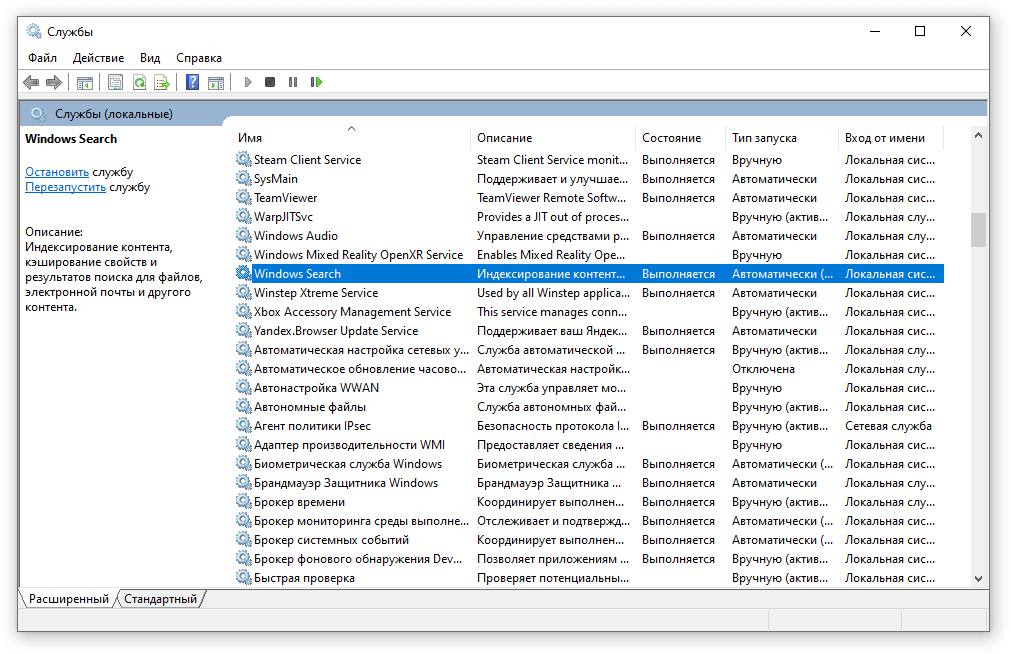Open the Файл menu
Viewport: 1011px width, 654px height.
pyautogui.click(x=42, y=58)
